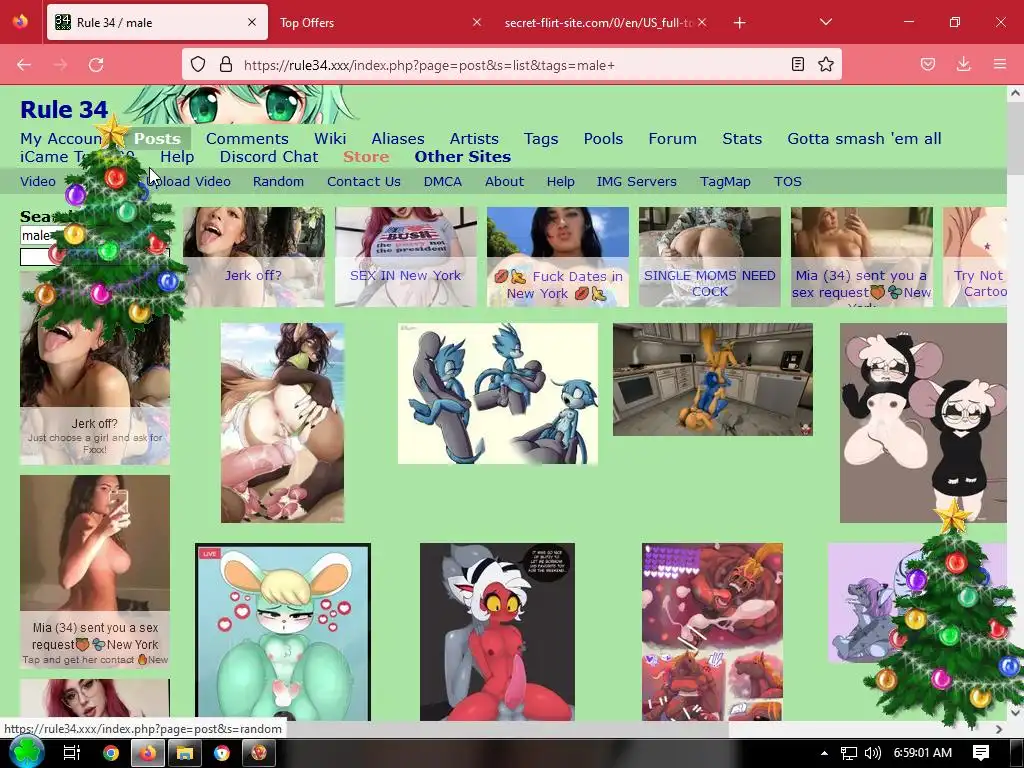Click the padlock site information icon
The height and width of the screenshot is (768, 1024).
[226, 65]
